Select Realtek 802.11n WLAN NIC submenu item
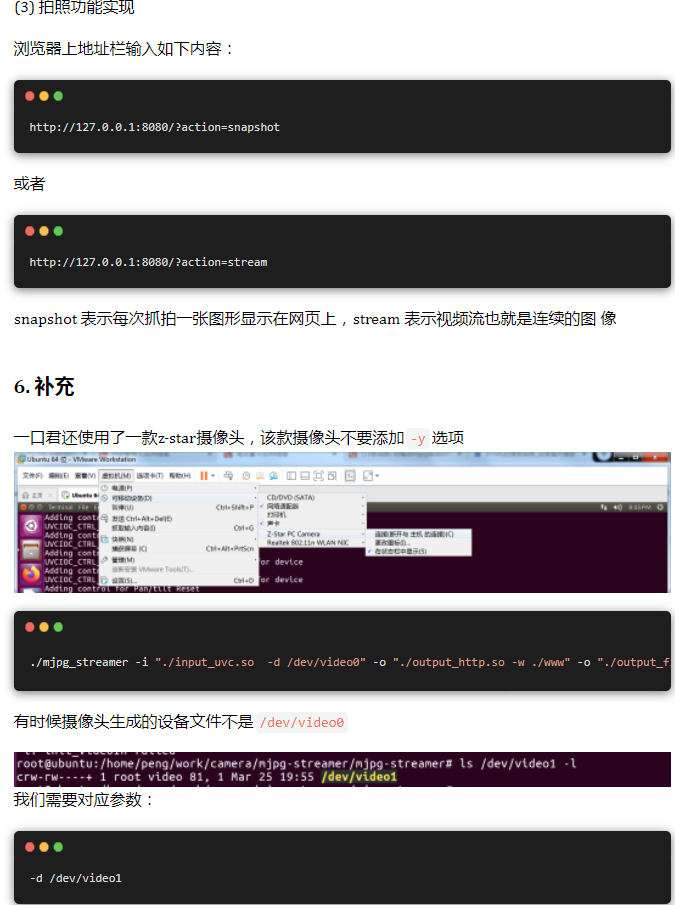675x905 pixels. coord(313,543)
